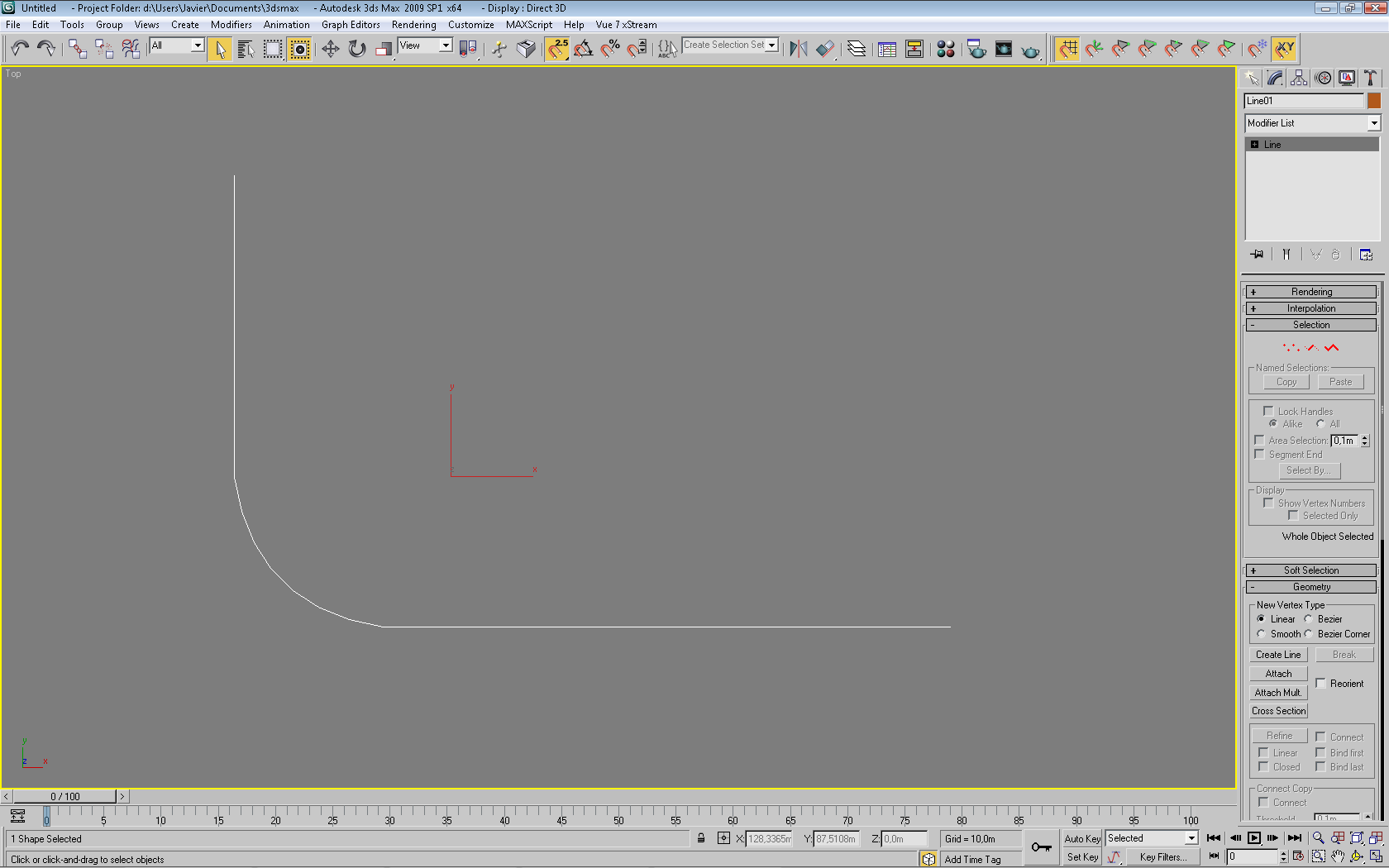This screenshot has height=868, width=1389.
Task: Open the Graph Editors menu
Action: pos(351,25)
